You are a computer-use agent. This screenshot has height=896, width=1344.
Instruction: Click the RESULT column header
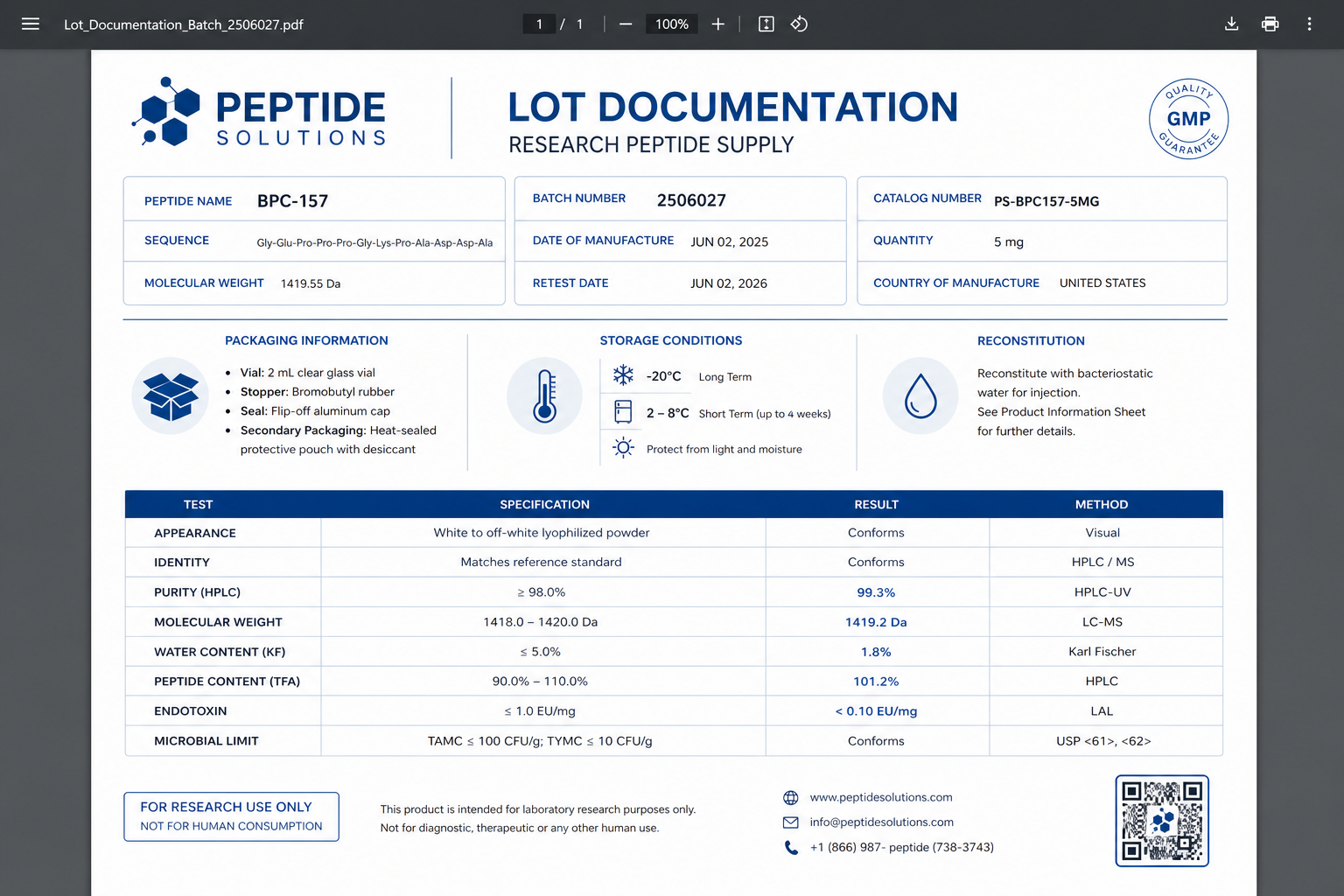[x=876, y=504]
